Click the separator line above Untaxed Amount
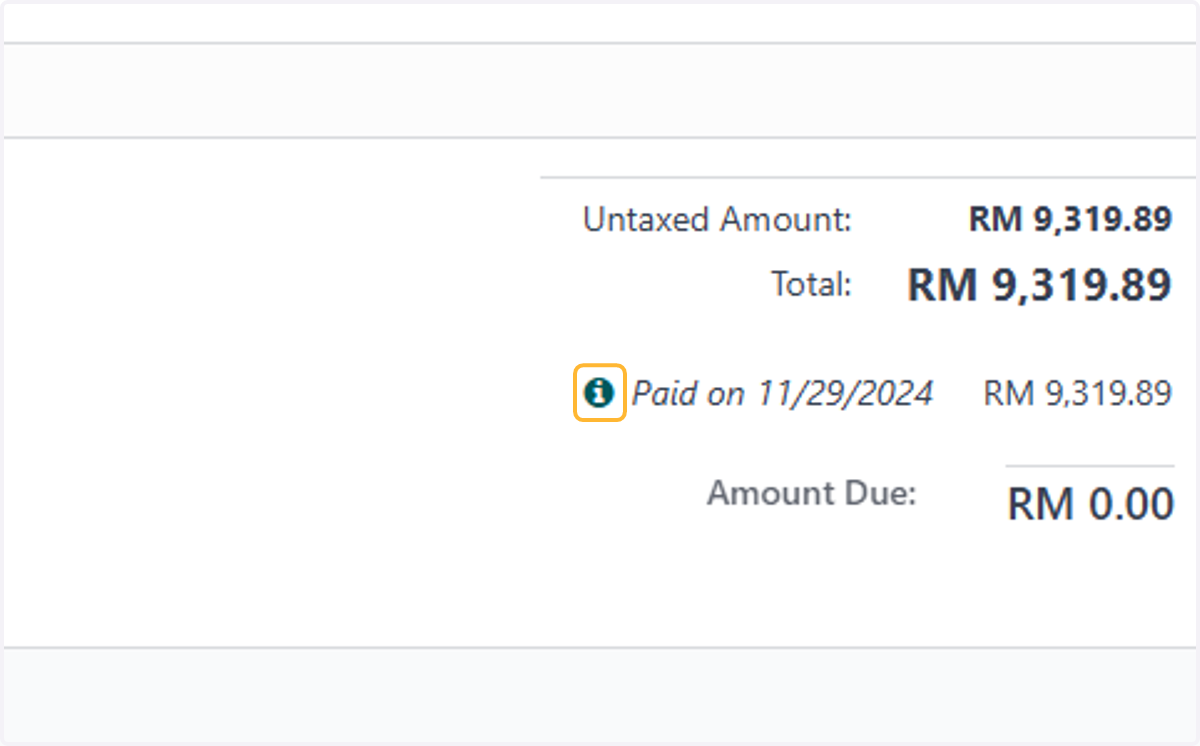The width and height of the screenshot is (1200, 746). (868, 178)
